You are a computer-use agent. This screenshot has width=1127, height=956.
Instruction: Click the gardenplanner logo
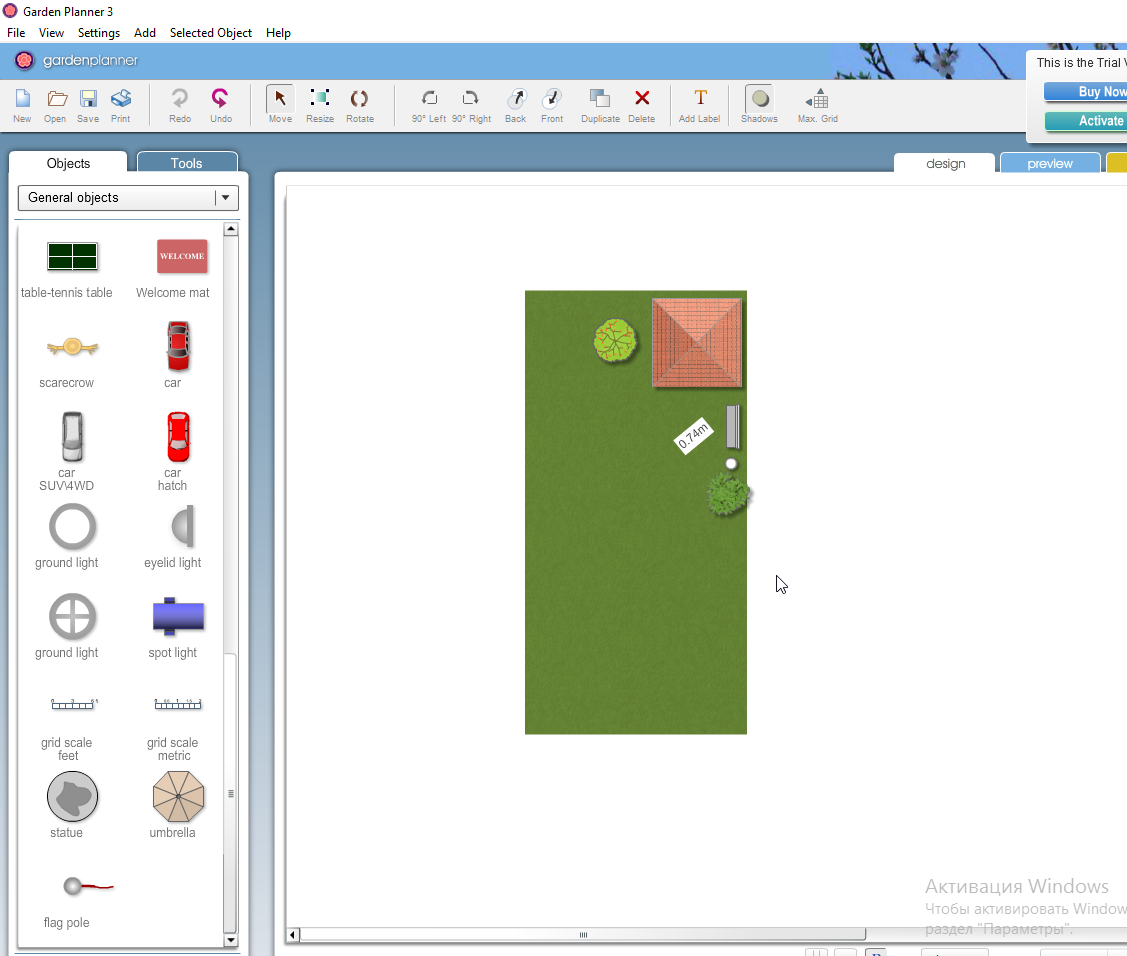(x=76, y=60)
